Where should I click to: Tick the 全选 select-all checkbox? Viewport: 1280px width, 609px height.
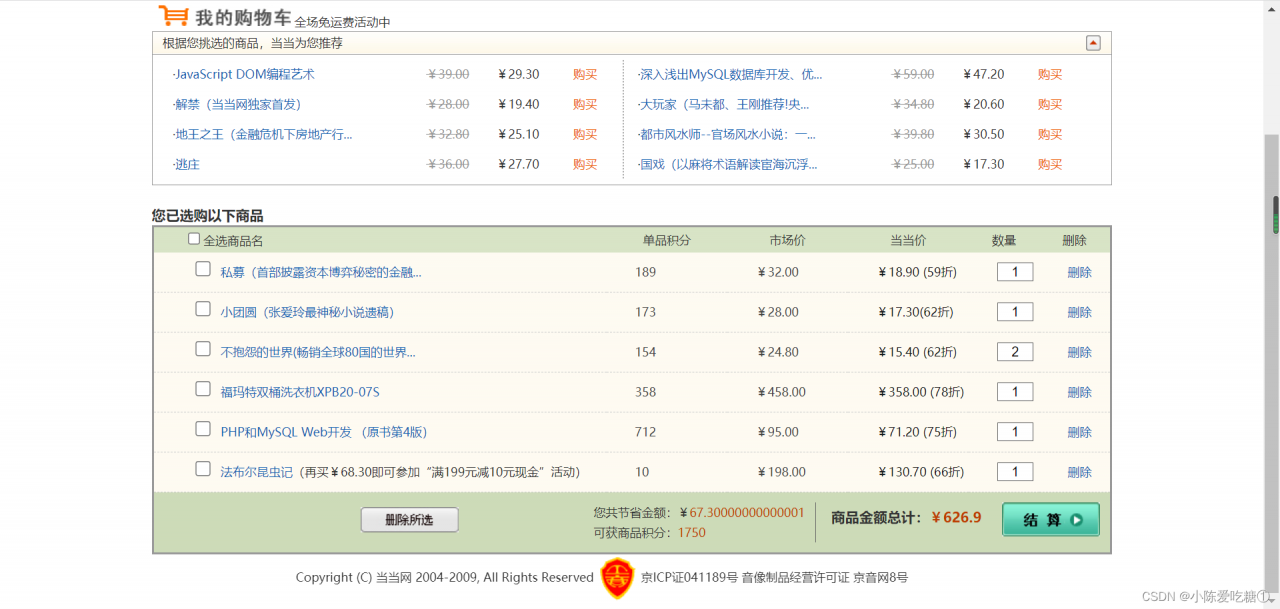point(194,239)
